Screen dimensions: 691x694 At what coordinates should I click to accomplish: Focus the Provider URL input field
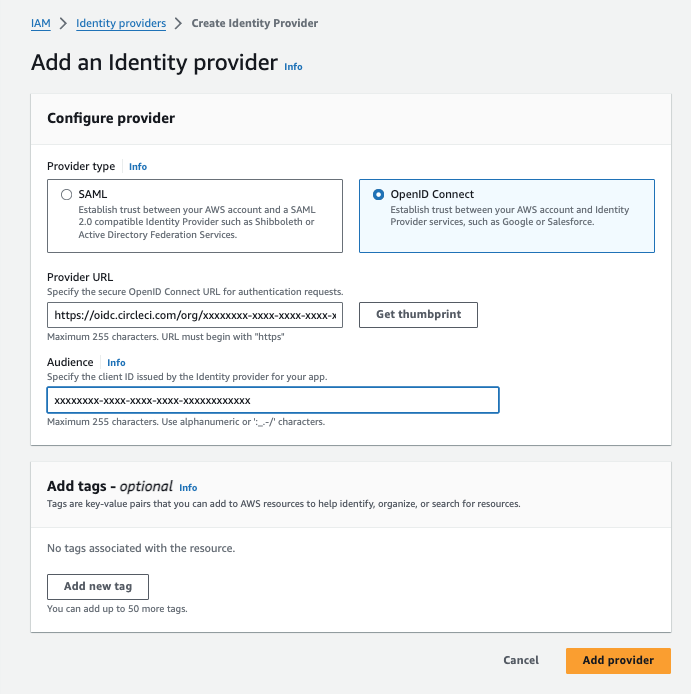(195, 315)
